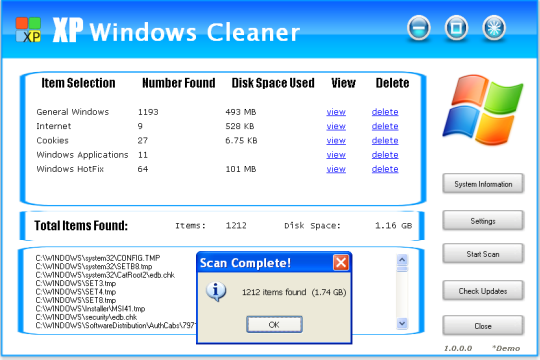The width and height of the screenshot is (540, 360).
Task: Open System Information
Action: (483, 184)
